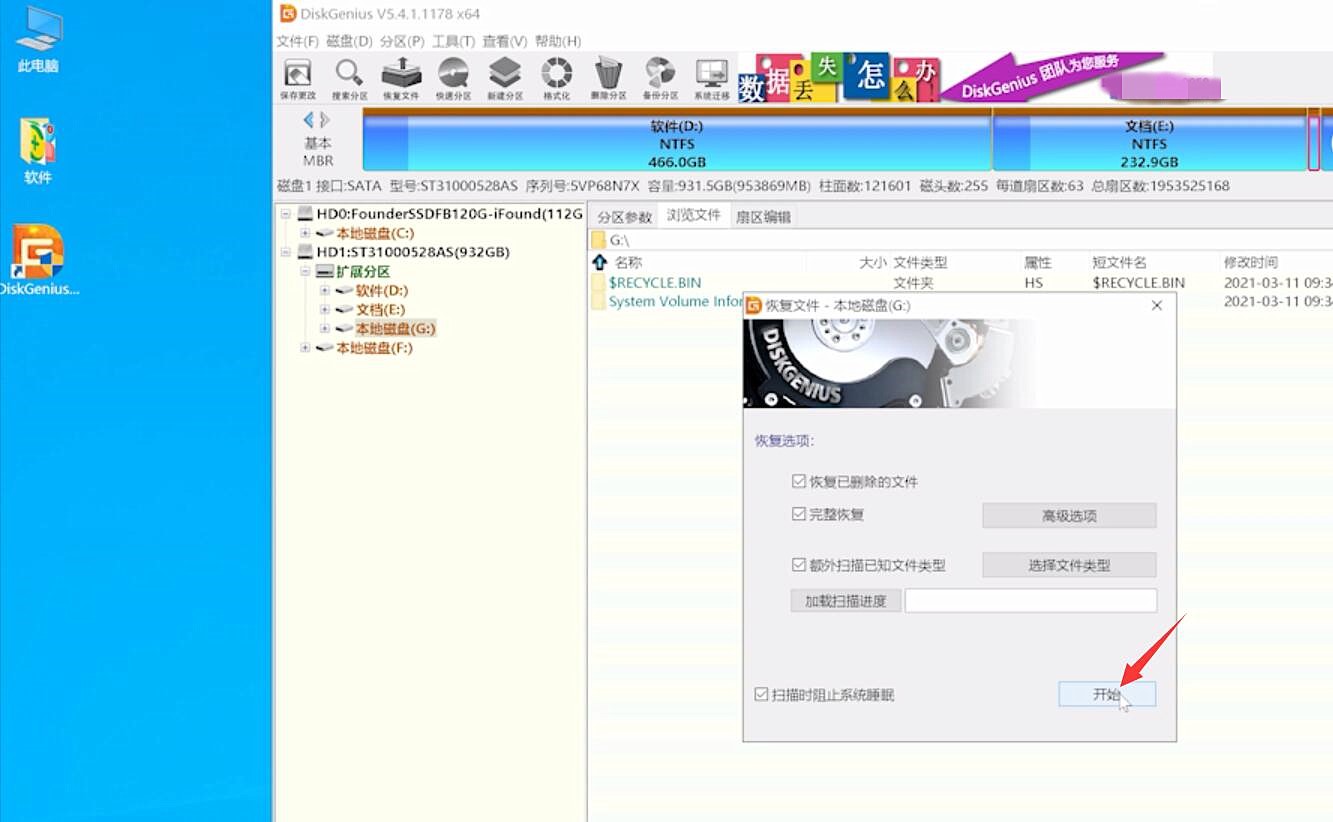Expand 文档(E:) tree node
Screen dimensions: 1333x822
coord(324,310)
